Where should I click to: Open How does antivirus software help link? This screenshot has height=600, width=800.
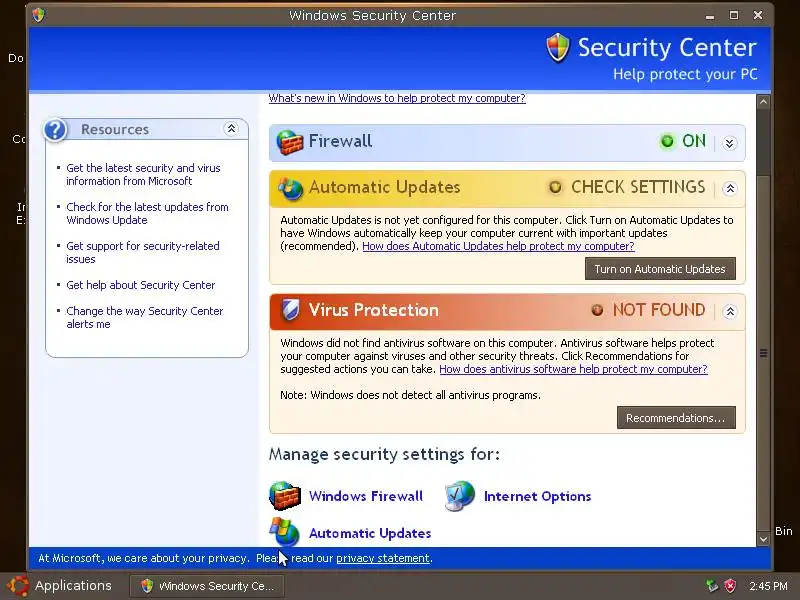(x=573, y=369)
